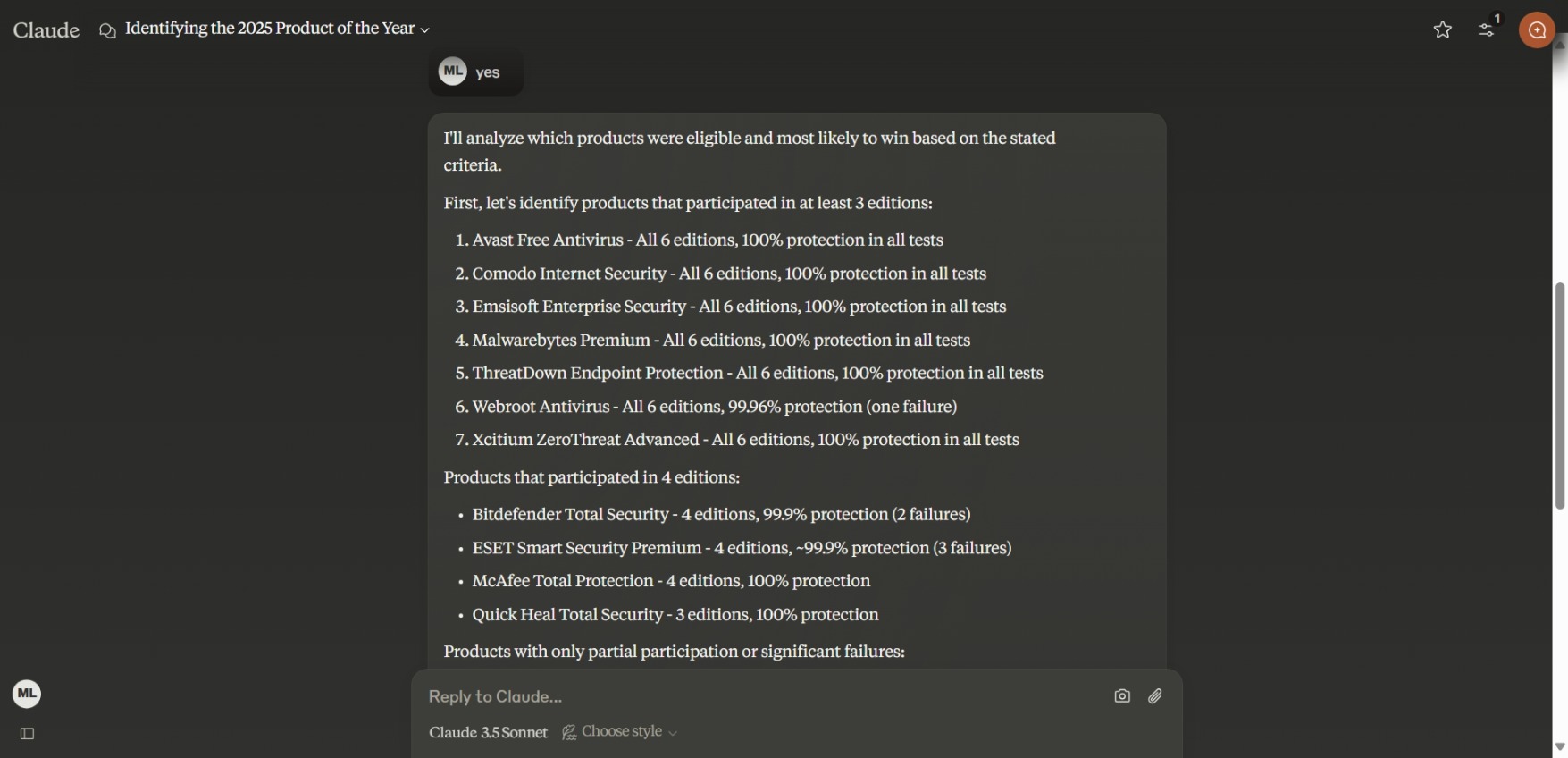Click the style pen icon
Viewport: 1568px width, 758px height.
pos(569,733)
